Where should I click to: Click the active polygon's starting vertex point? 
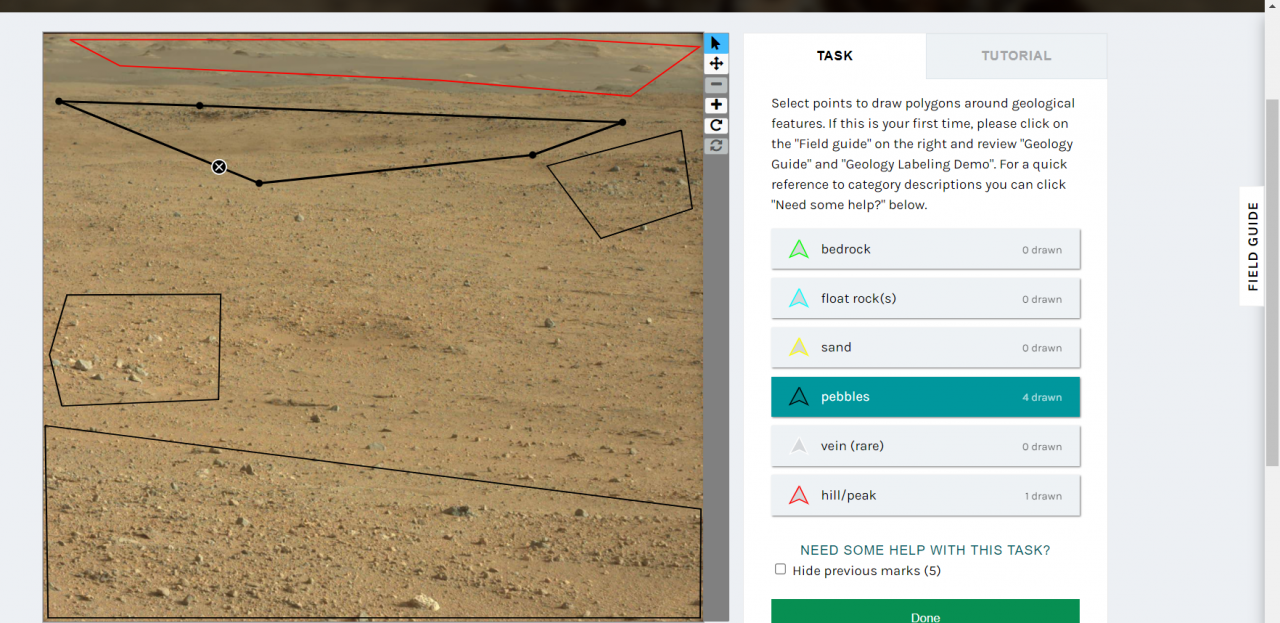(59, 101)
